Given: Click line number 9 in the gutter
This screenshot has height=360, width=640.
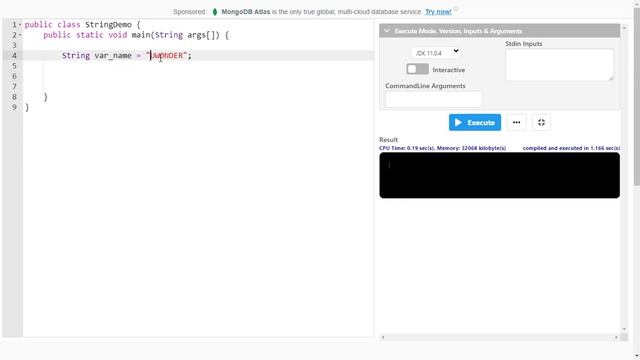Looking at the screenshot, I should 14,107.
